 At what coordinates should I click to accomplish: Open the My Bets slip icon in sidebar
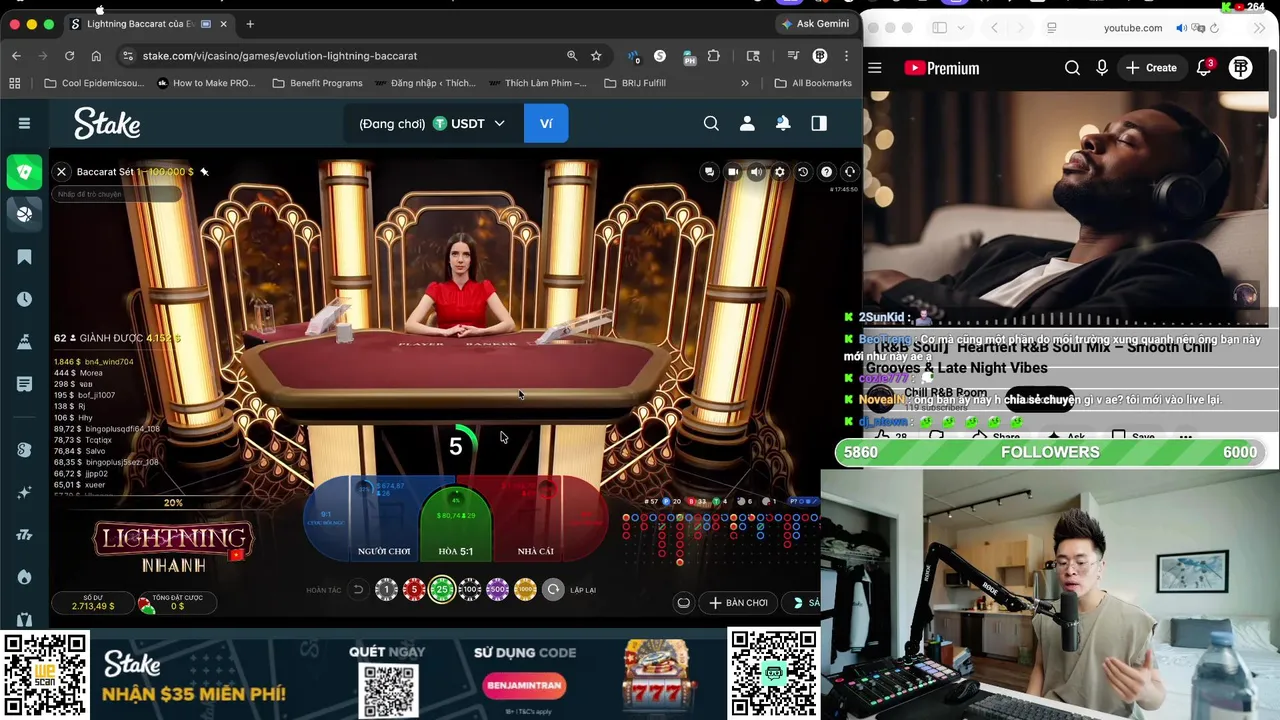tap(24, 384)
